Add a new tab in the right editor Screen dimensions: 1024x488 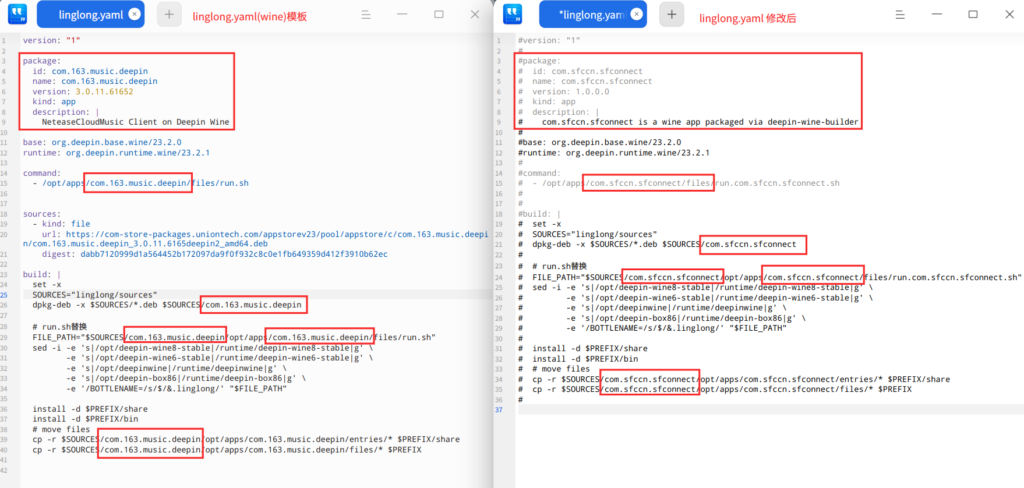click(672, 15)
